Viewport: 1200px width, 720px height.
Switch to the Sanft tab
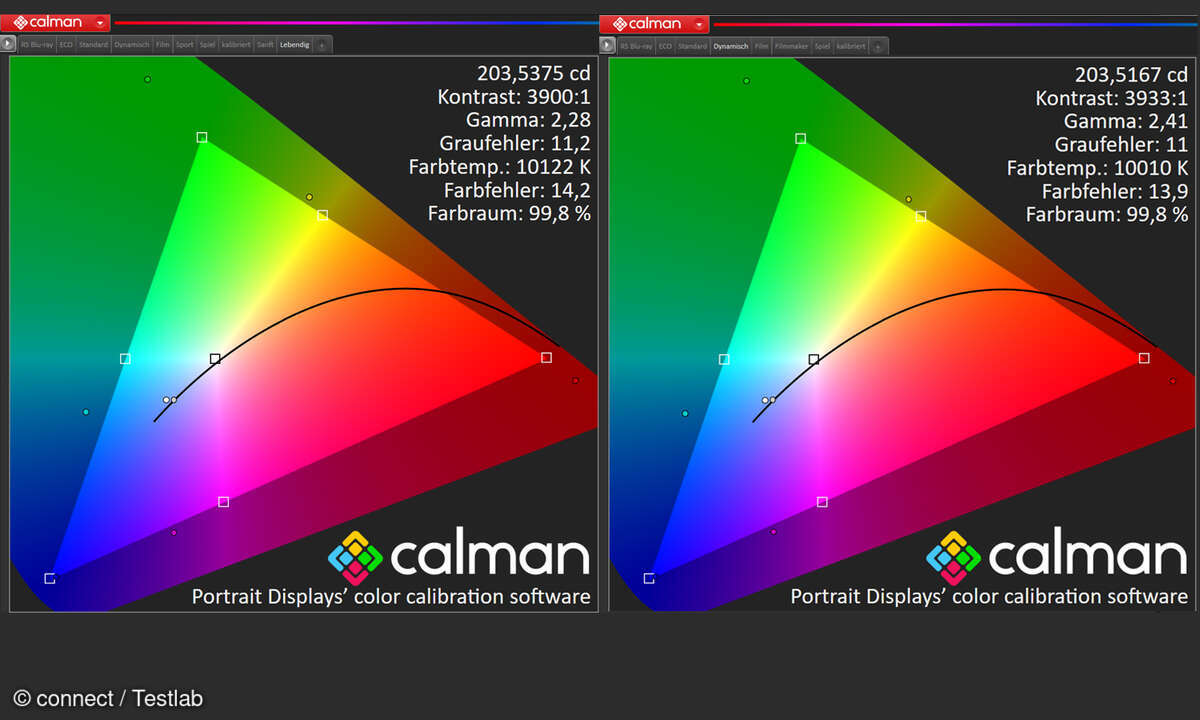pos(265,45)
